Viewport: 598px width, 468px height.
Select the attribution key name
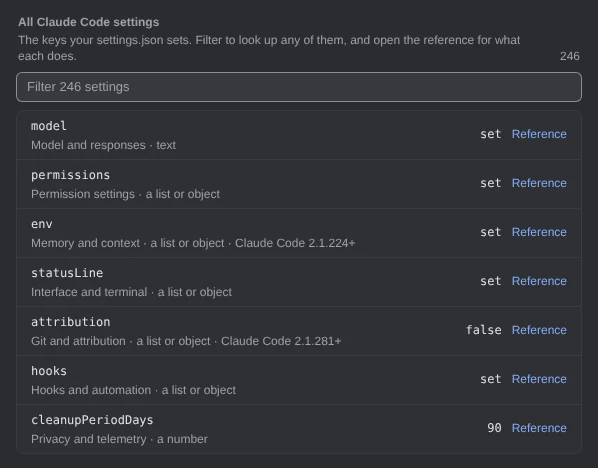pos(71,322)
